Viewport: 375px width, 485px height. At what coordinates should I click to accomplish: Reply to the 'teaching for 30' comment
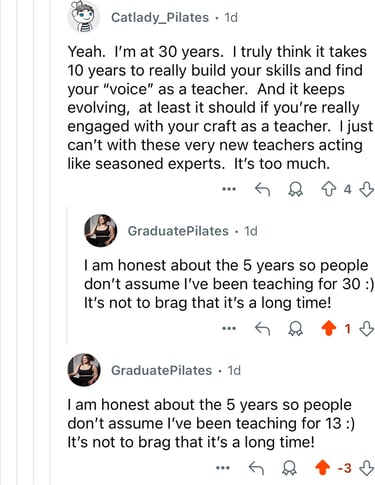[262, 329]
